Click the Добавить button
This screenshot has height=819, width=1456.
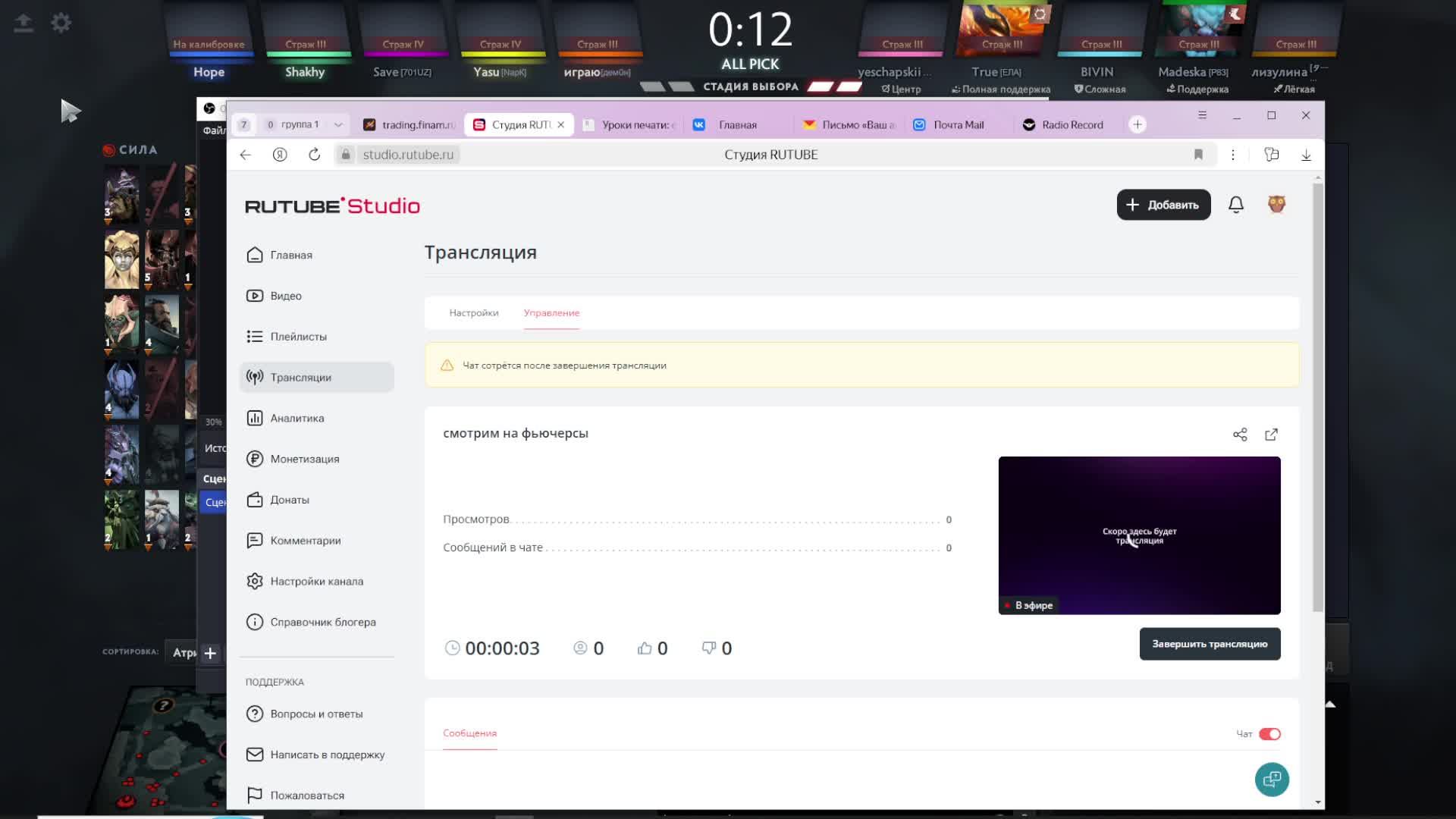click(x=1163, y=205)
